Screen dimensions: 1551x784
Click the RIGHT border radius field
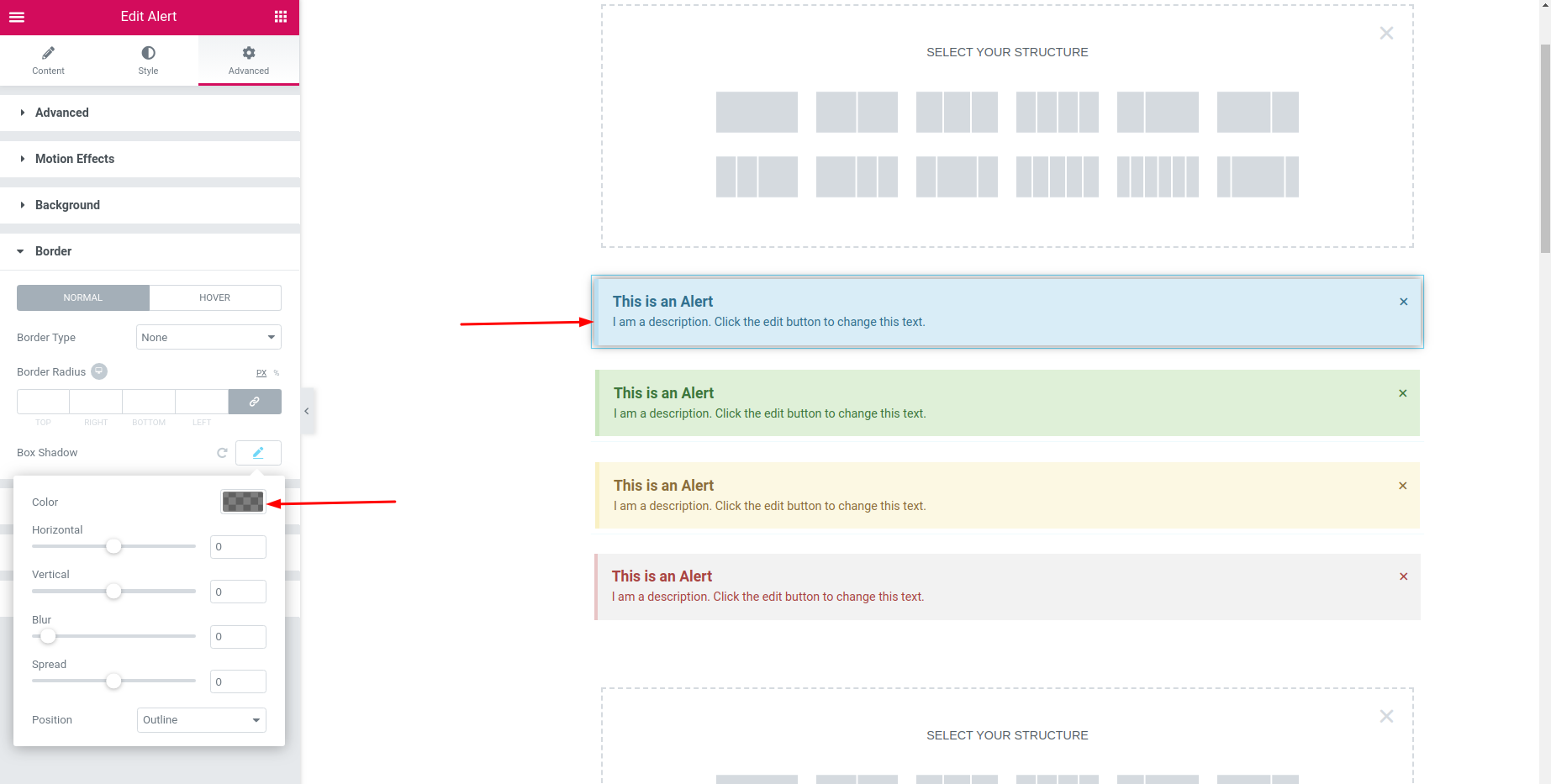(96, 402)
